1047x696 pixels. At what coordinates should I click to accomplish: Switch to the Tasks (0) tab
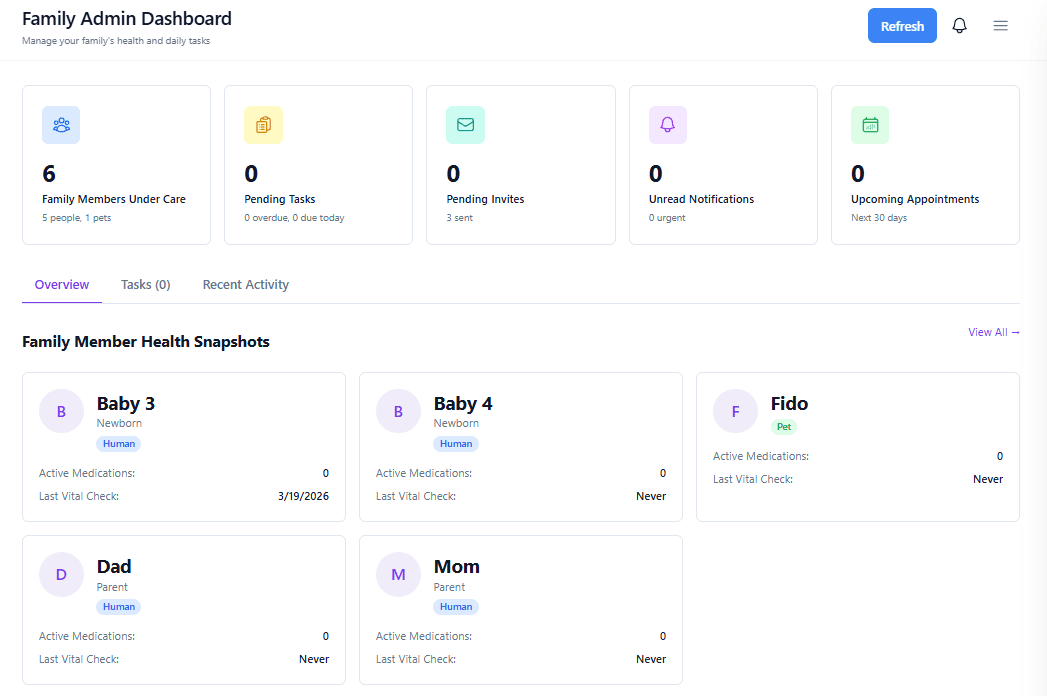(x=145, y=284)
